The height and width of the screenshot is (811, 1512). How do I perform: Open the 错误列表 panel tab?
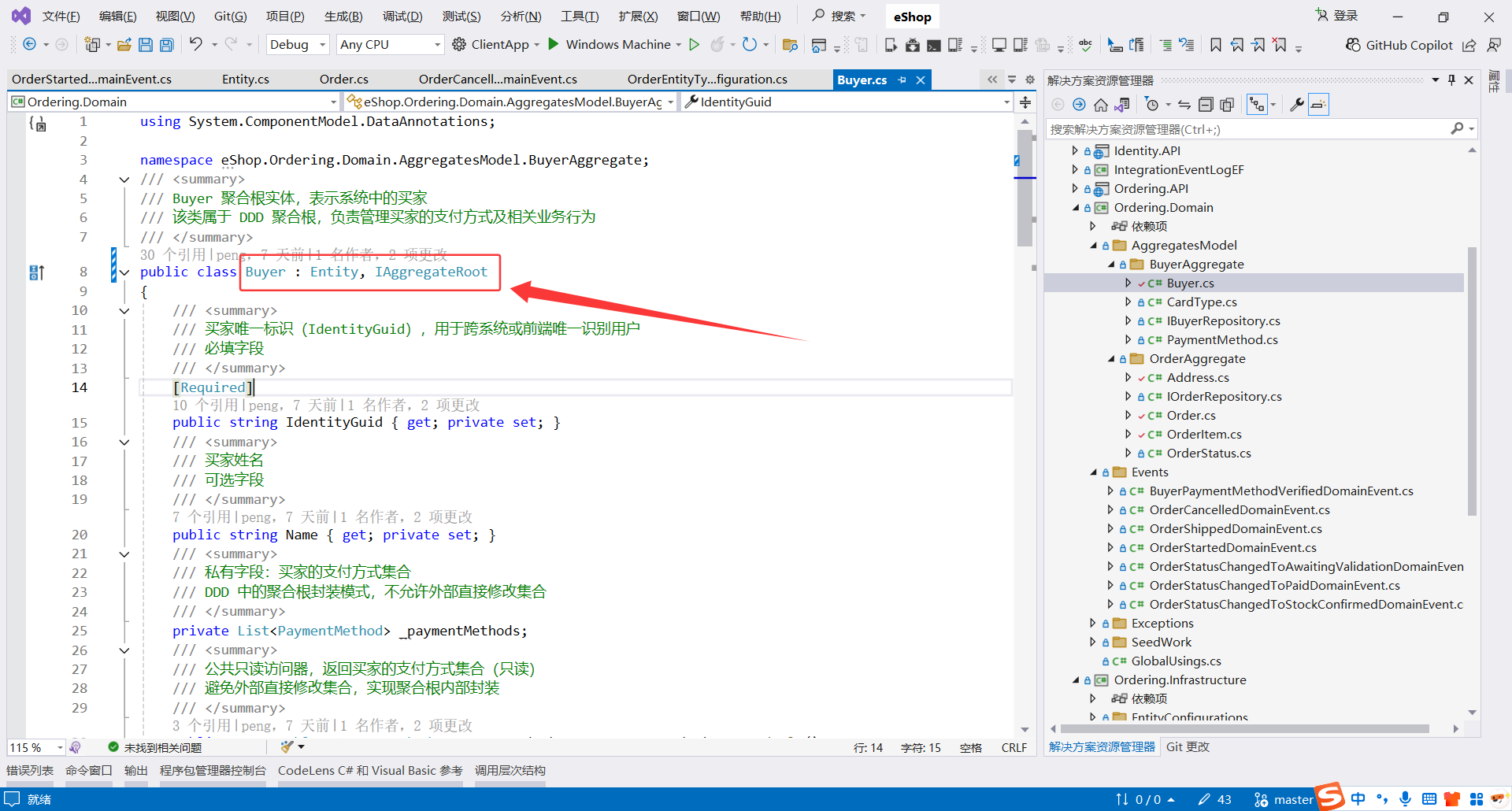click(x=30, y=771)
